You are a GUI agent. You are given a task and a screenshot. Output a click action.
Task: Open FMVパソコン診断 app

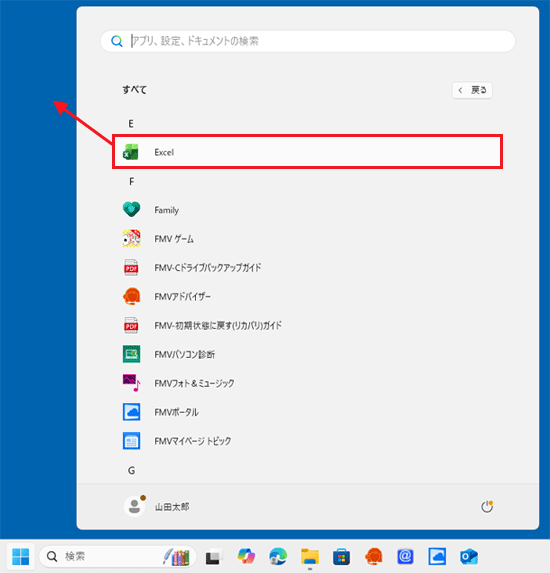(x=307, y=354)
